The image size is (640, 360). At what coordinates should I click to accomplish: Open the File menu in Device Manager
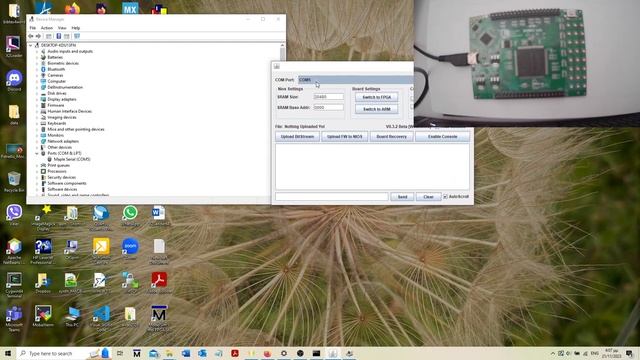coord(33,28)
